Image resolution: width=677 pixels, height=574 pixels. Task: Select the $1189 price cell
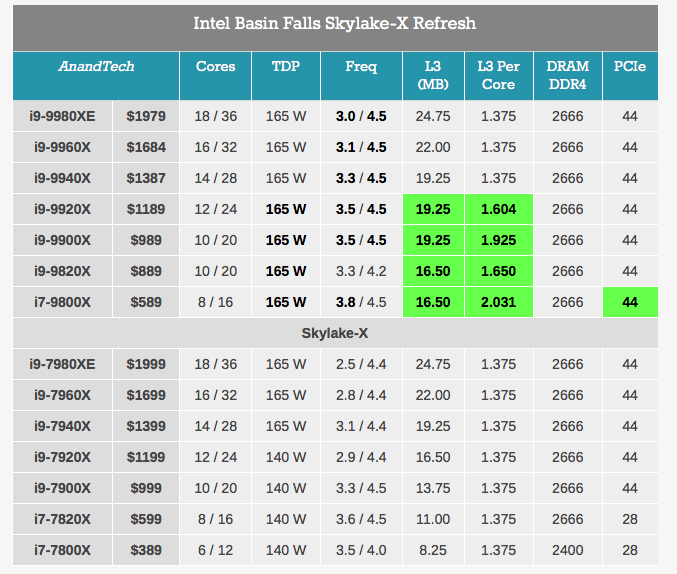(x=146, y=209)
